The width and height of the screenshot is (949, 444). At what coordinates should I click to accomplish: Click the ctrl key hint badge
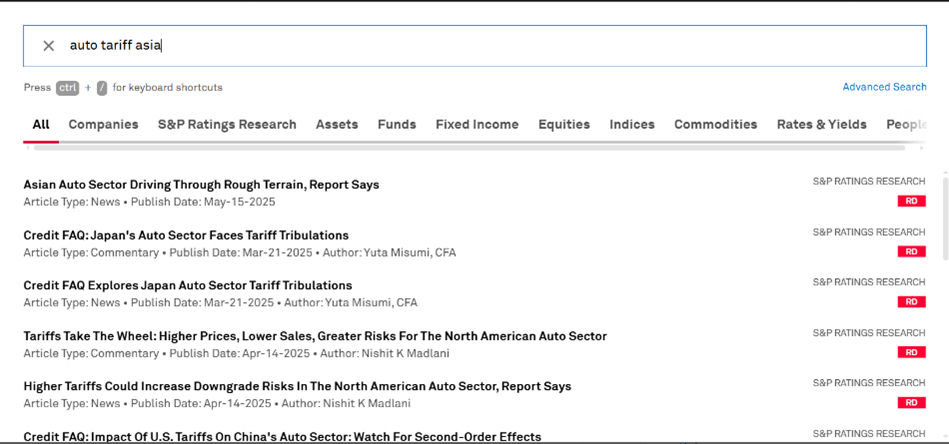click(x=67, y=88)
